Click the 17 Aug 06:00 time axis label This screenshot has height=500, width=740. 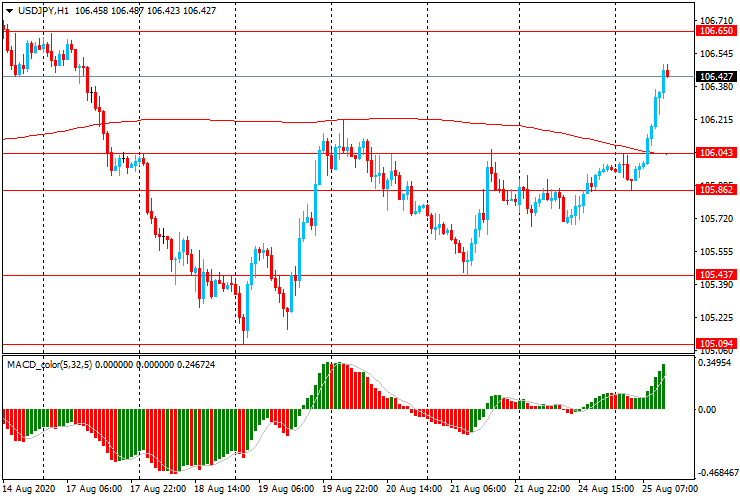[94, 488]
